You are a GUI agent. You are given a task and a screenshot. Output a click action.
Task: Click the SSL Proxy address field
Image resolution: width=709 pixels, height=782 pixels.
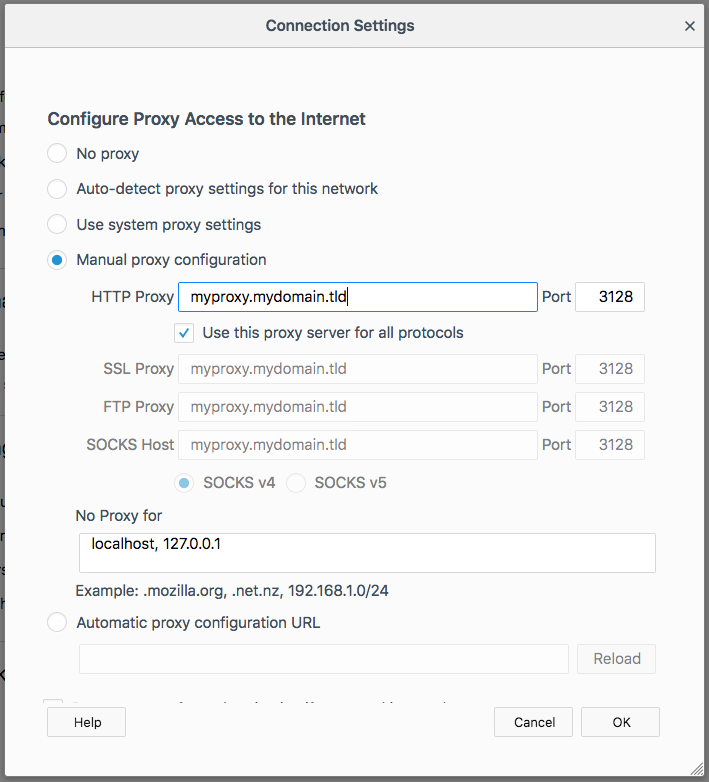[357, 369]
